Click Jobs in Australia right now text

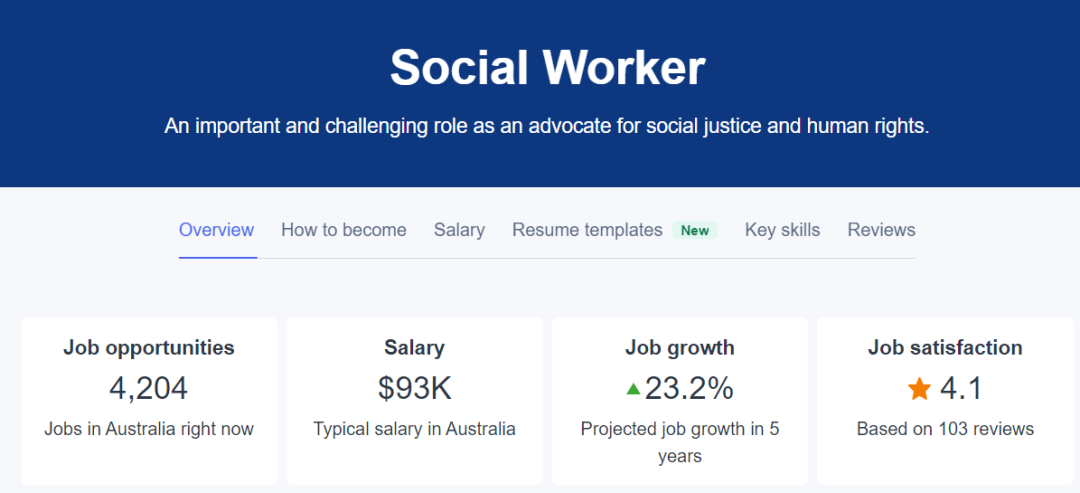click(149, 429)
